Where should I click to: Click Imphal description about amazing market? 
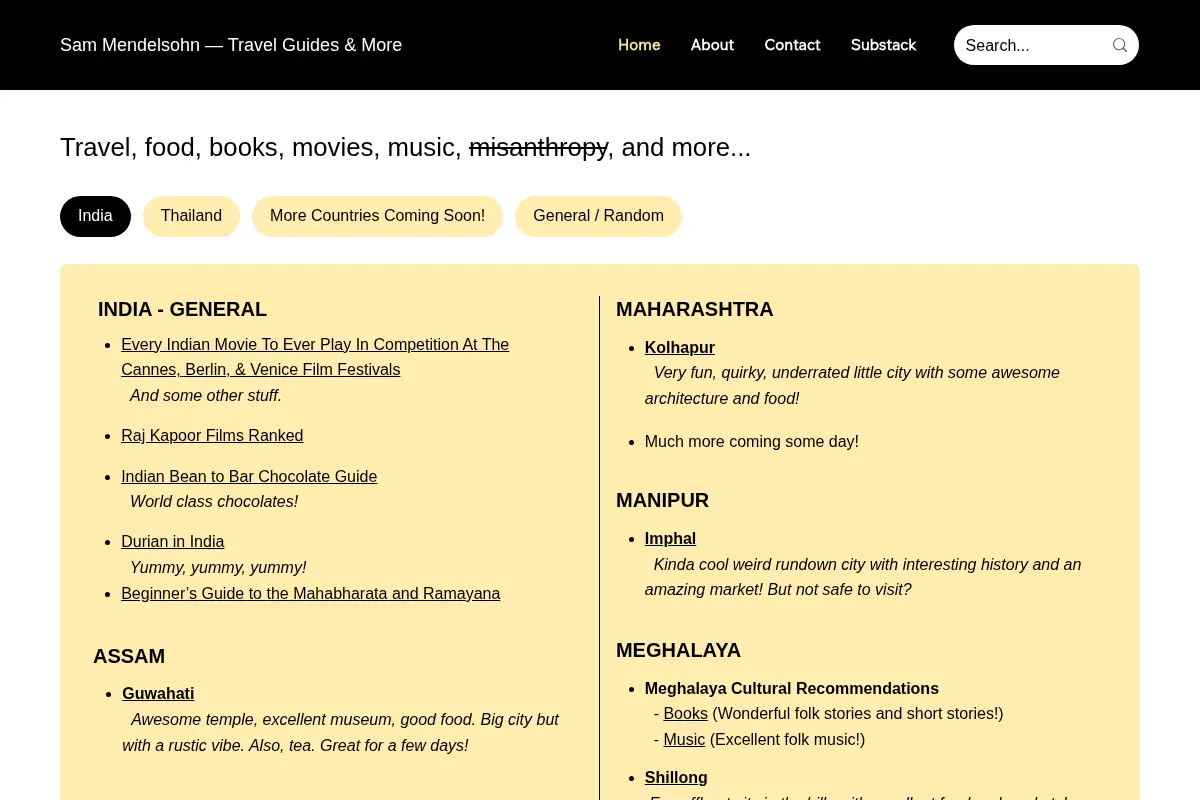pyautogui.click(x=863, y=577)
